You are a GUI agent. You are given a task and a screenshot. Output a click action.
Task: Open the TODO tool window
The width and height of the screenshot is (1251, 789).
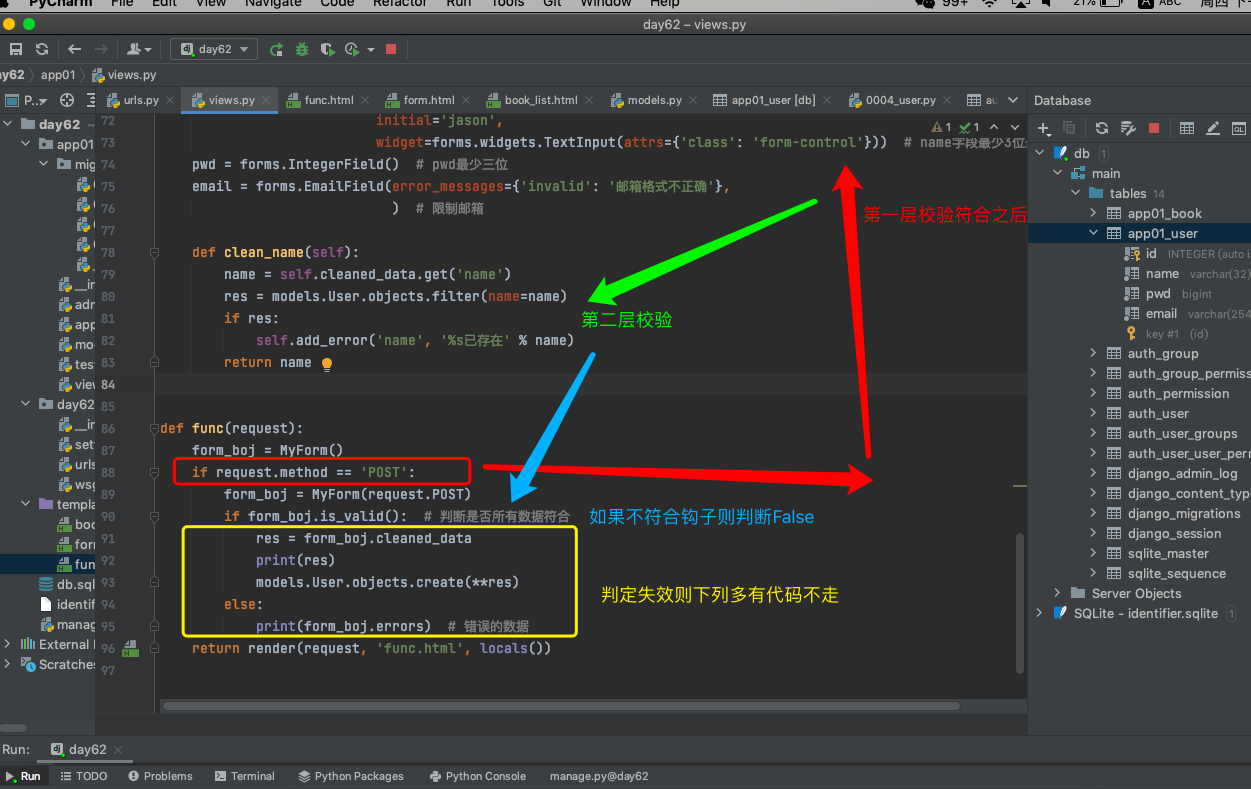coord(83,776)
